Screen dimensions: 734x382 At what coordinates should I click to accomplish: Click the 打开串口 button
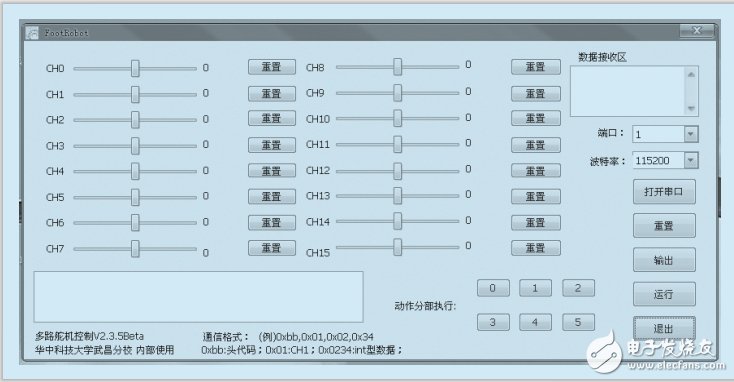point(664,191)
